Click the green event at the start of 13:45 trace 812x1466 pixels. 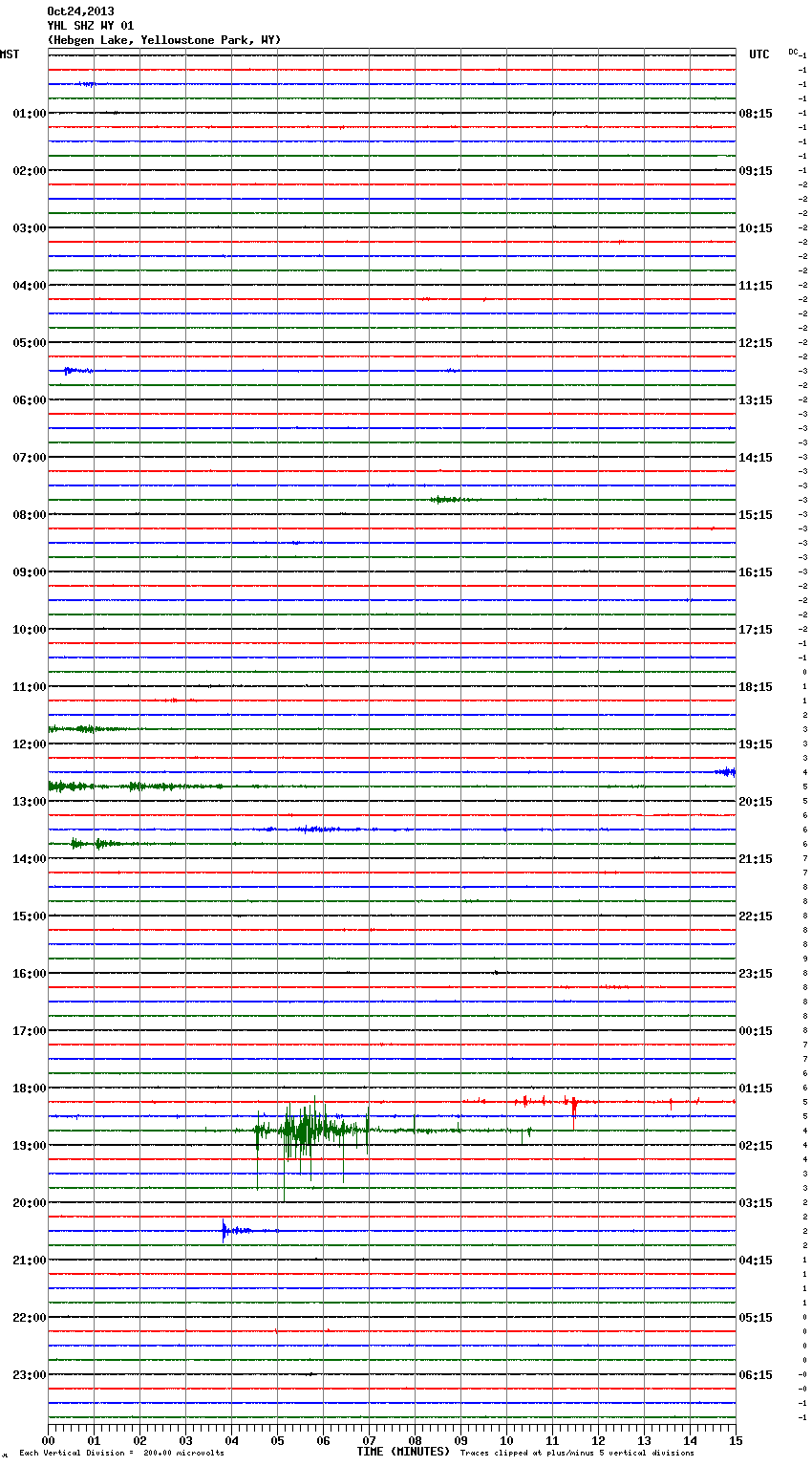click(x=94, y=844)
